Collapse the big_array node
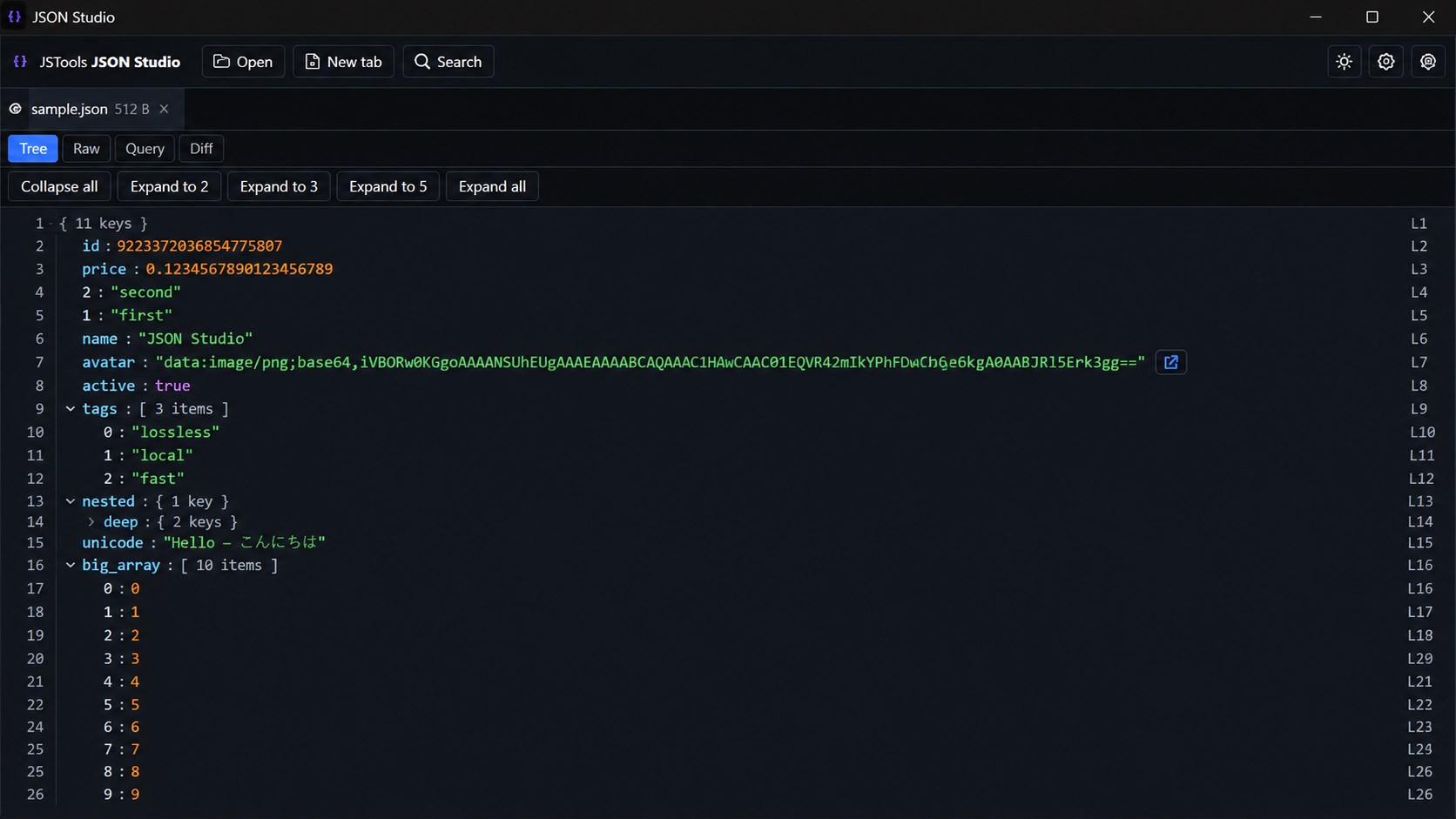Image resolution: width=1456 pixels, height=819 pixels. (71, 565)
